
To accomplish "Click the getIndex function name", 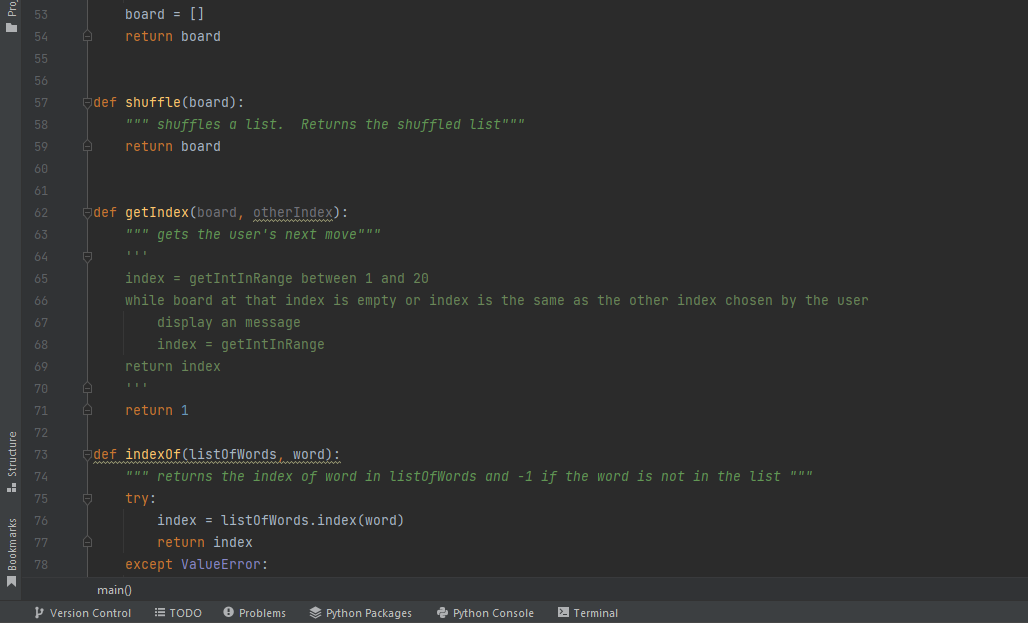I will [157, 212].
